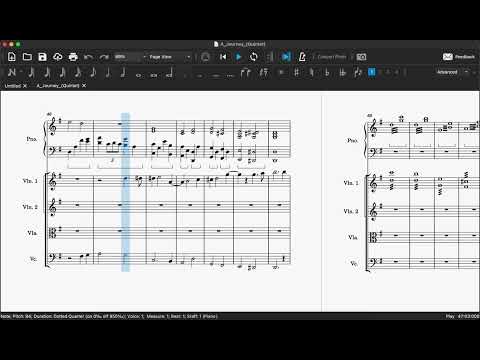Select Voice 1 (blue highlighted)
This screenshot has width=480, height=360.
pos(372,72)
